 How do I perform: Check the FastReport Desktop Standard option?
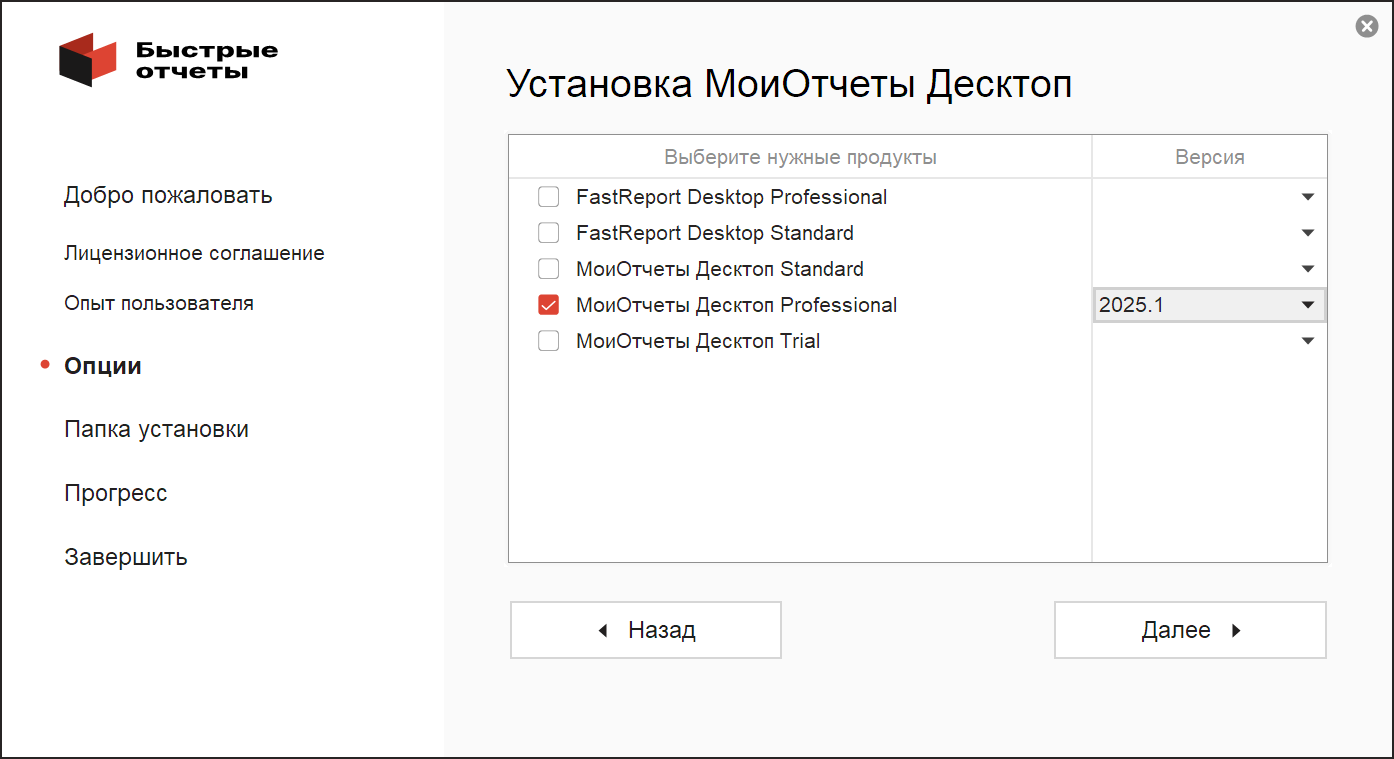point(548,233)
